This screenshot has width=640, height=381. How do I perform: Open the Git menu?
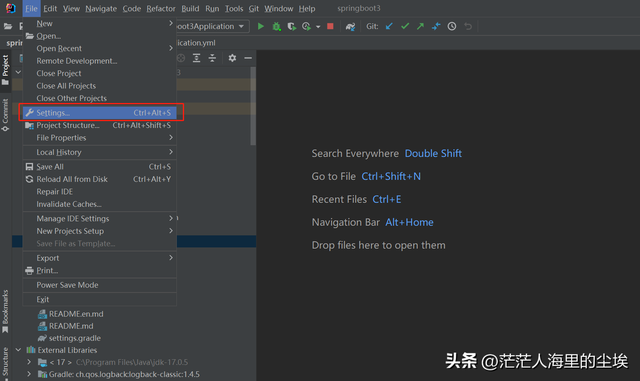253,9
